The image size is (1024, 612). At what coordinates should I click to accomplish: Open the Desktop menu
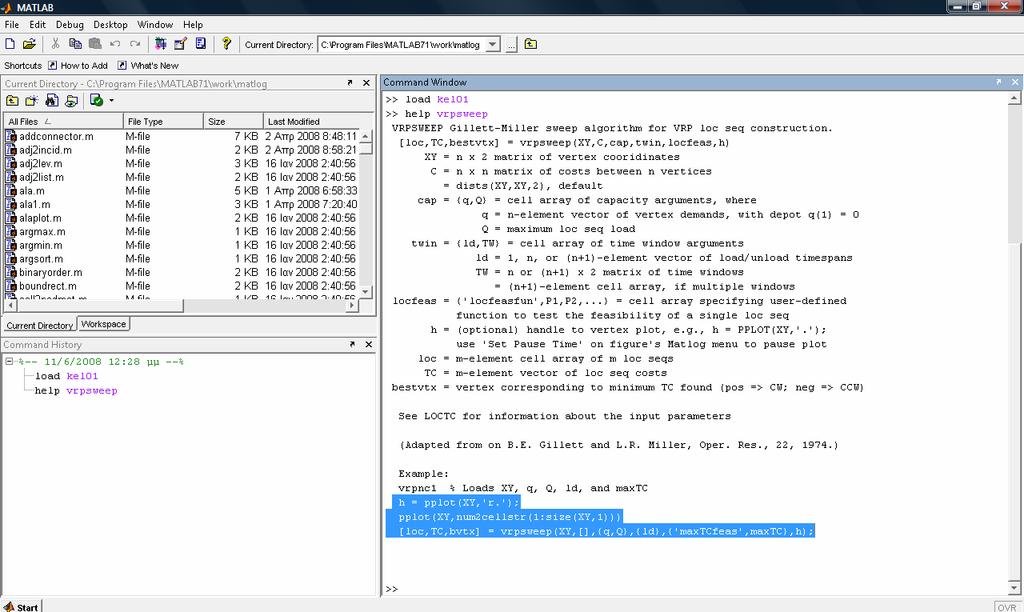110,24
